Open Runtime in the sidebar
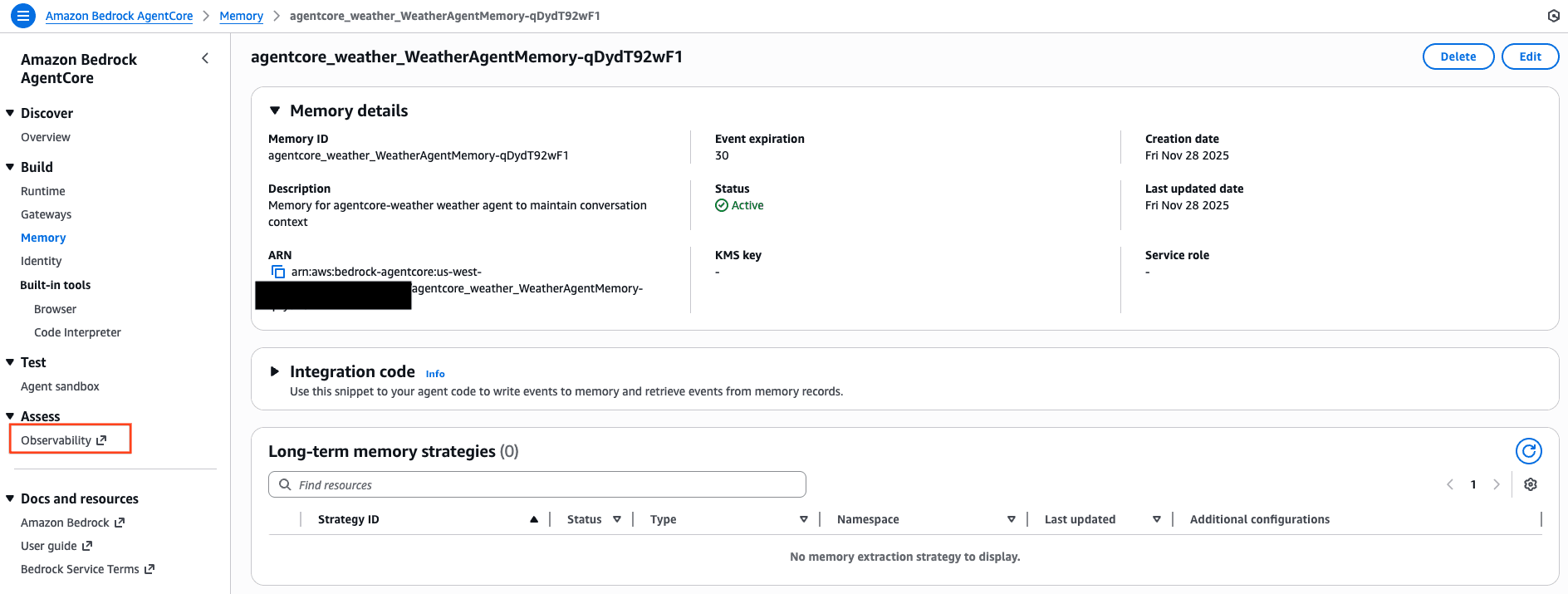This screenshot has height=594, width=1568. [x=43, y=191]
